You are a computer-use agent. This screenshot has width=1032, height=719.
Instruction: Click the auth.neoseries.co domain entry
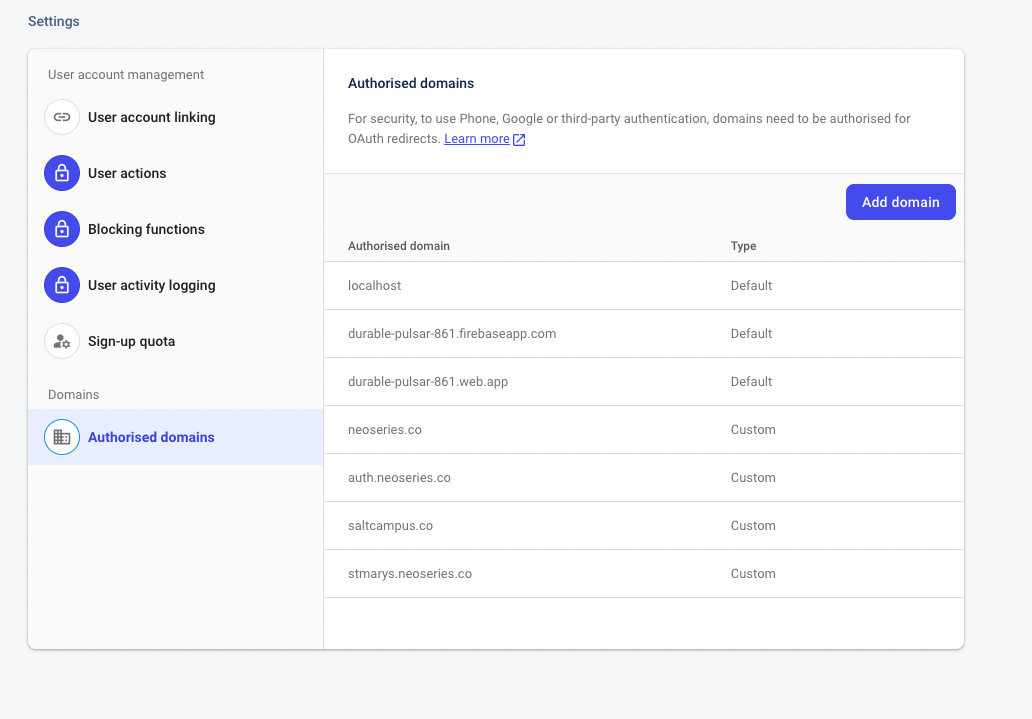tap(644, 478)
